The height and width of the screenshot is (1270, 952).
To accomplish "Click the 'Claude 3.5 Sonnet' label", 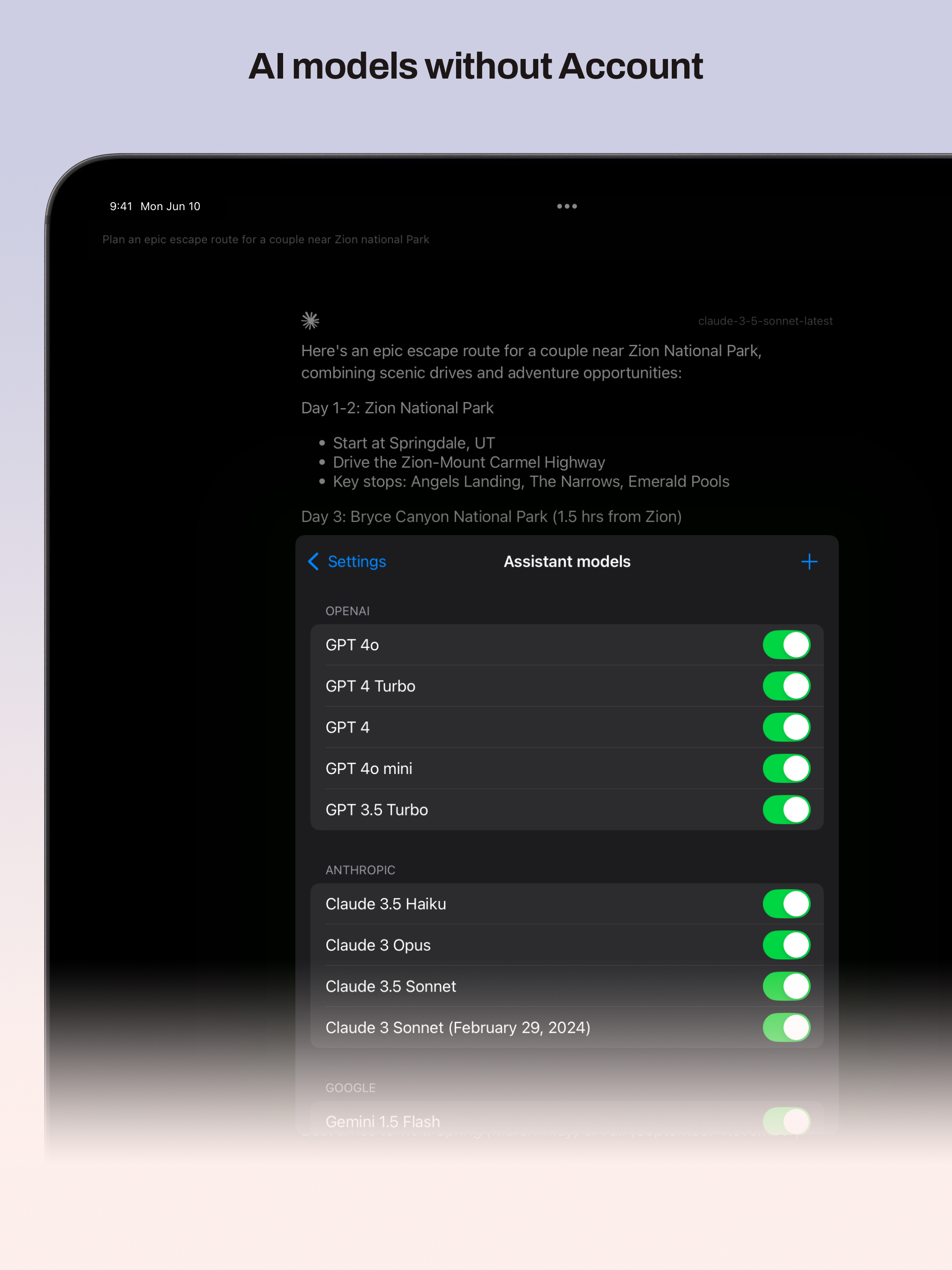I will [390, 986].
